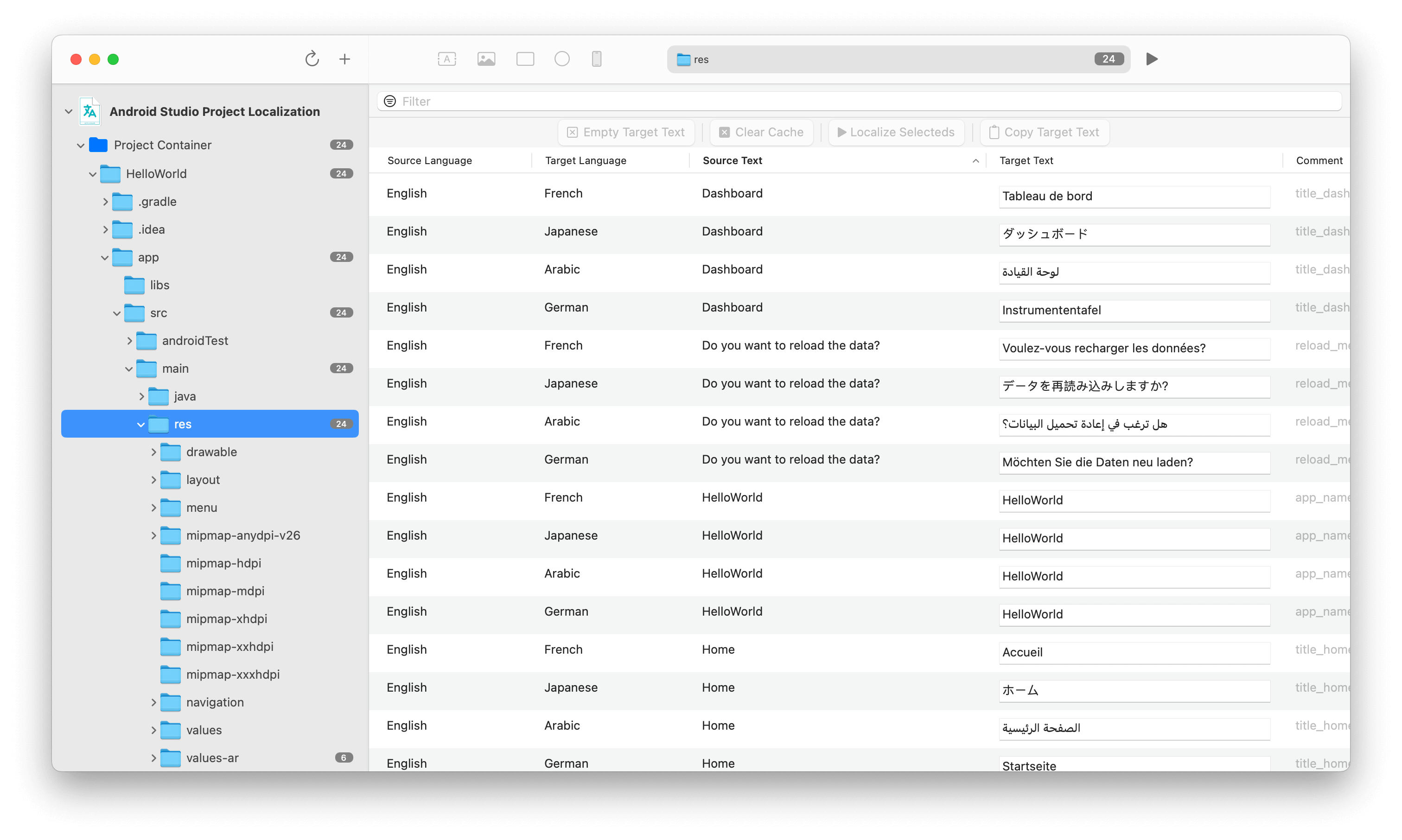Viewport: 1402px width, 840px height.
Task: Click the run/play button top right
Action: pos(1152,59)
